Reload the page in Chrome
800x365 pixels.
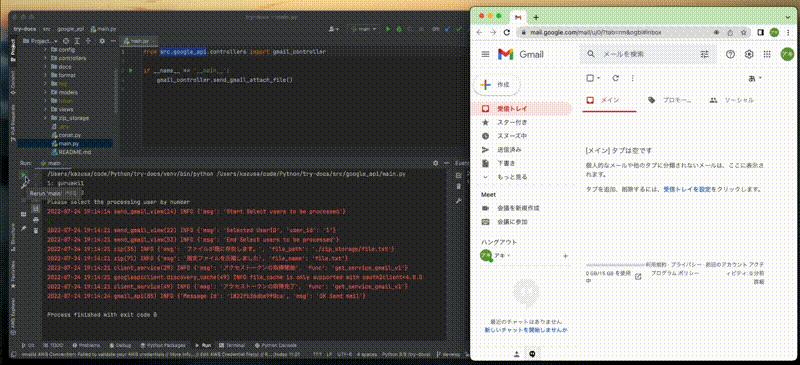click(x=507, y=32)
